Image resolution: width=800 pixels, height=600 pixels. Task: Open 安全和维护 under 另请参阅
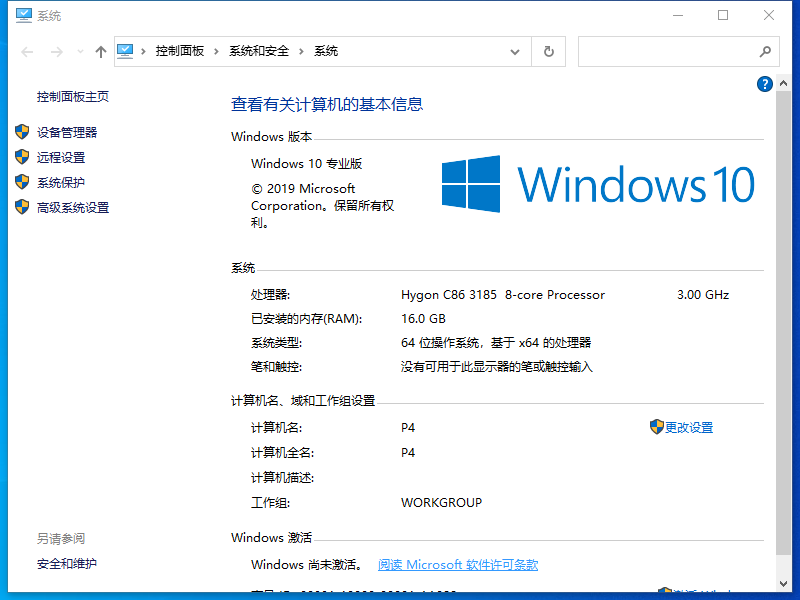(x=67, y=564)
